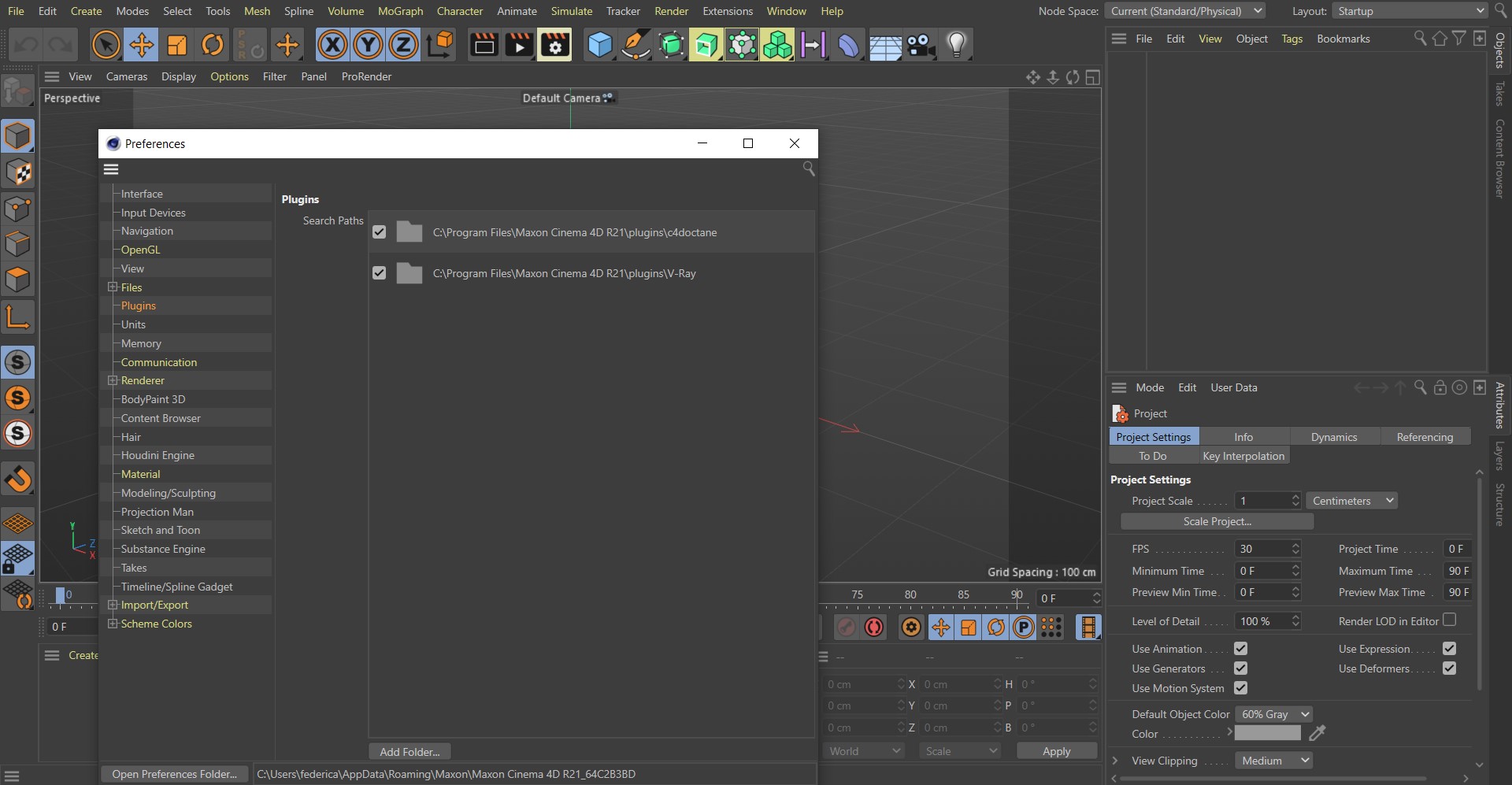Image resolution: width=1512 pixels, height=785 pixels.
Task: Click Record Active Objects keyframe button
Action: pos(874,627)
